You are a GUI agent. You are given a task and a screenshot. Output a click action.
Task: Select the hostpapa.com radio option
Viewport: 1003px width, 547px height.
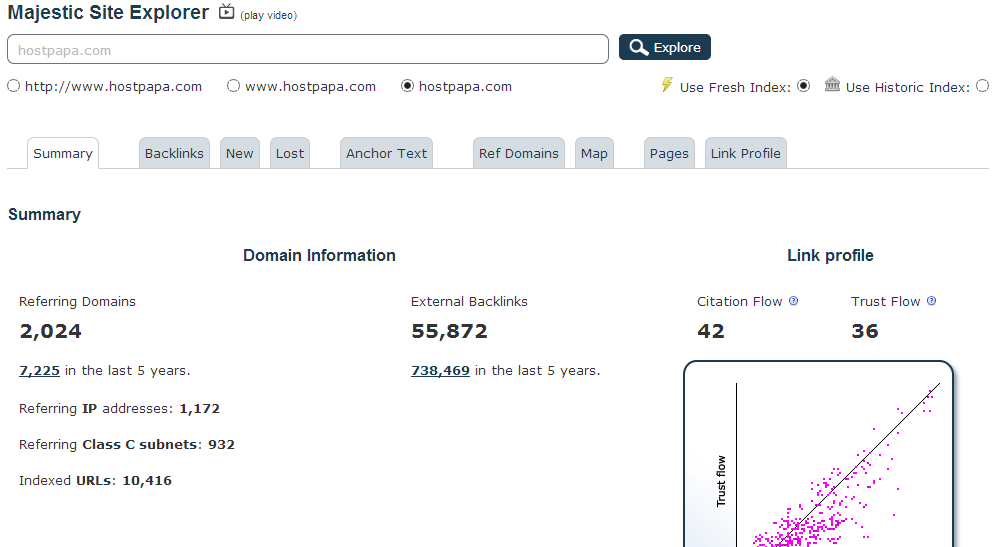coord(407,86)
